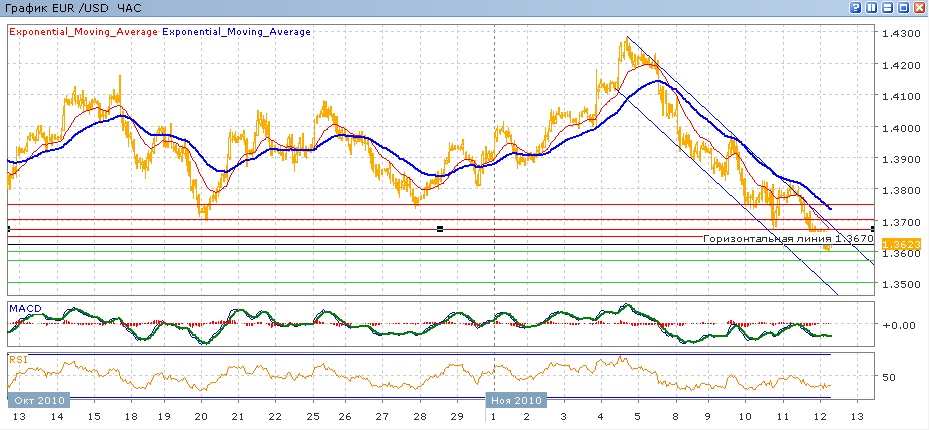Screen dimensions: 930x430
Task: Click the Ноя 2010 date marker
Action: click(x=516, y=400)
